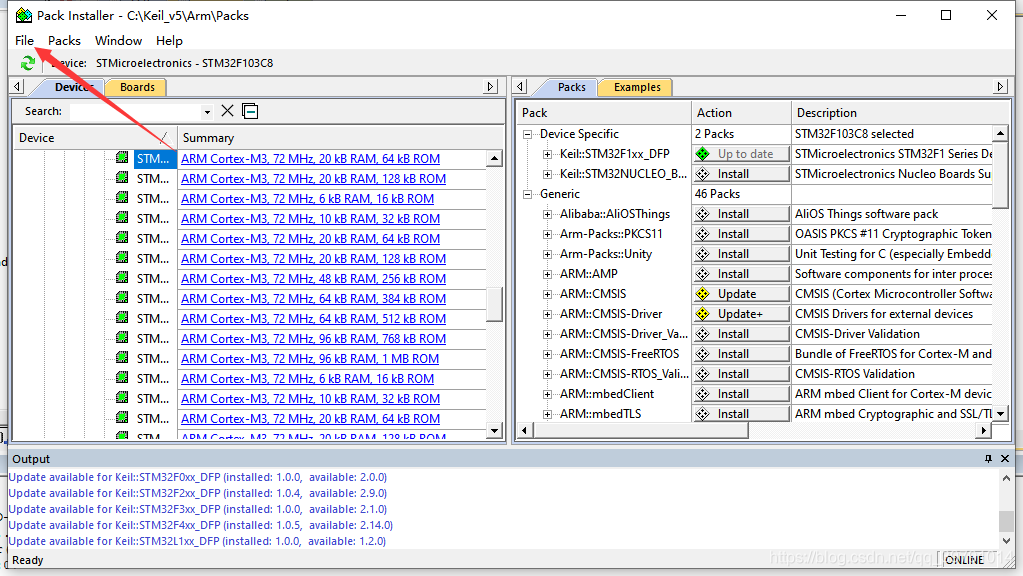Expand Alibaba::AliOSThings pack
This screenshot has height=576, width=1023.
click(x=547, y=215)
